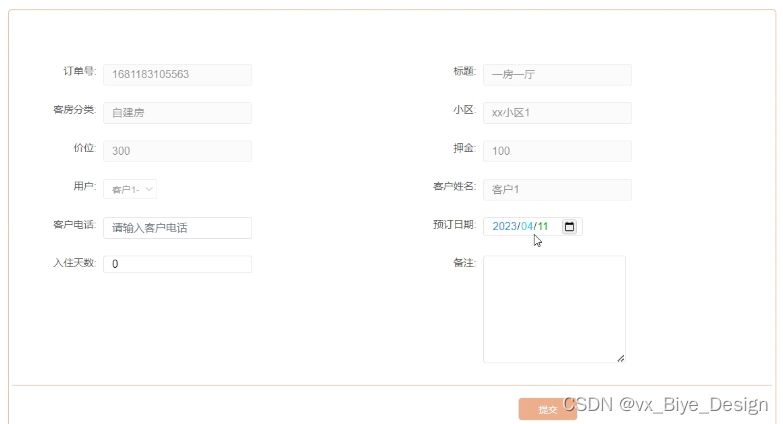Click the 小区 label
The width and height of the screenshot is (783, 424).
pos(464,109)
